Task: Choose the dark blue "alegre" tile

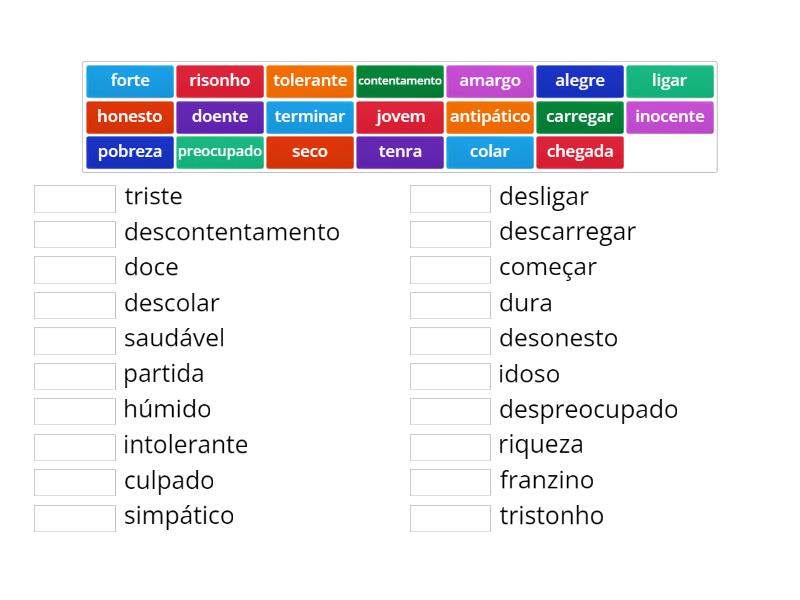Action: 580,81
